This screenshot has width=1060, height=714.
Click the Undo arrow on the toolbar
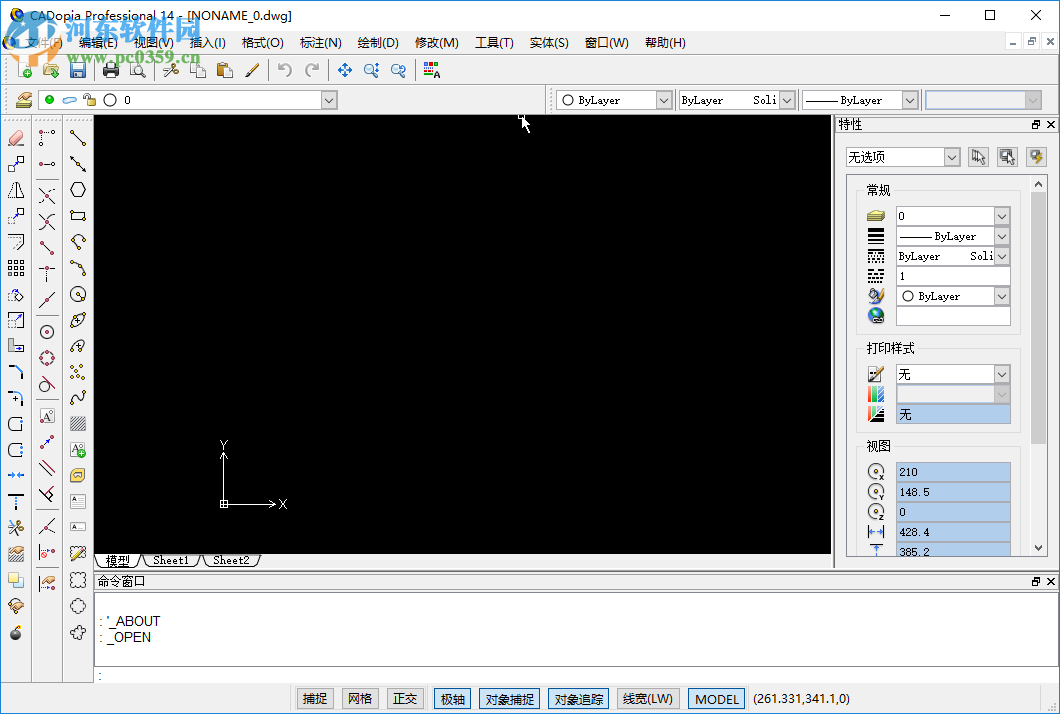tap(284, 70)
